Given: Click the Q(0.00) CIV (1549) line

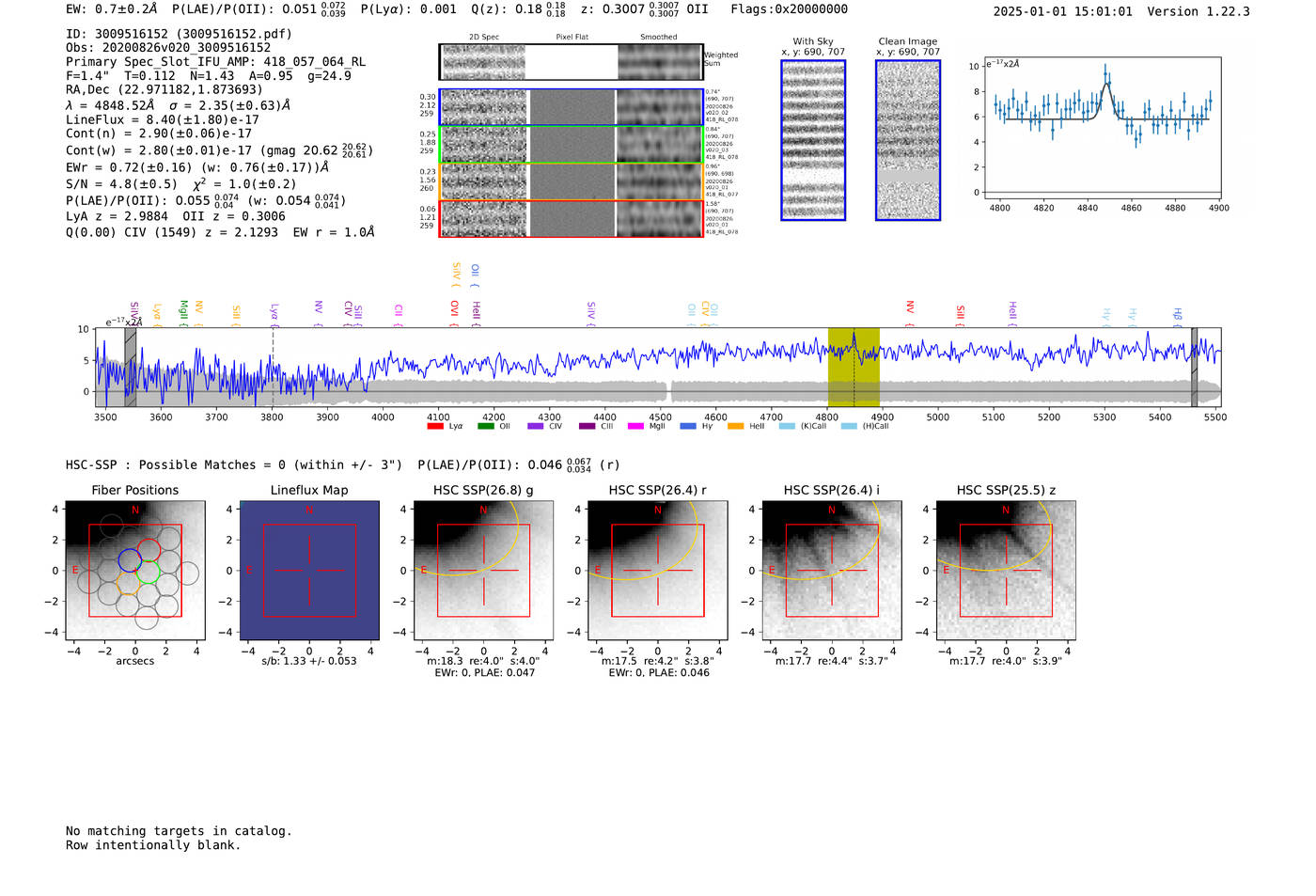Looking at the screenshot, I should pyautogui.click(x=220, y=232).
